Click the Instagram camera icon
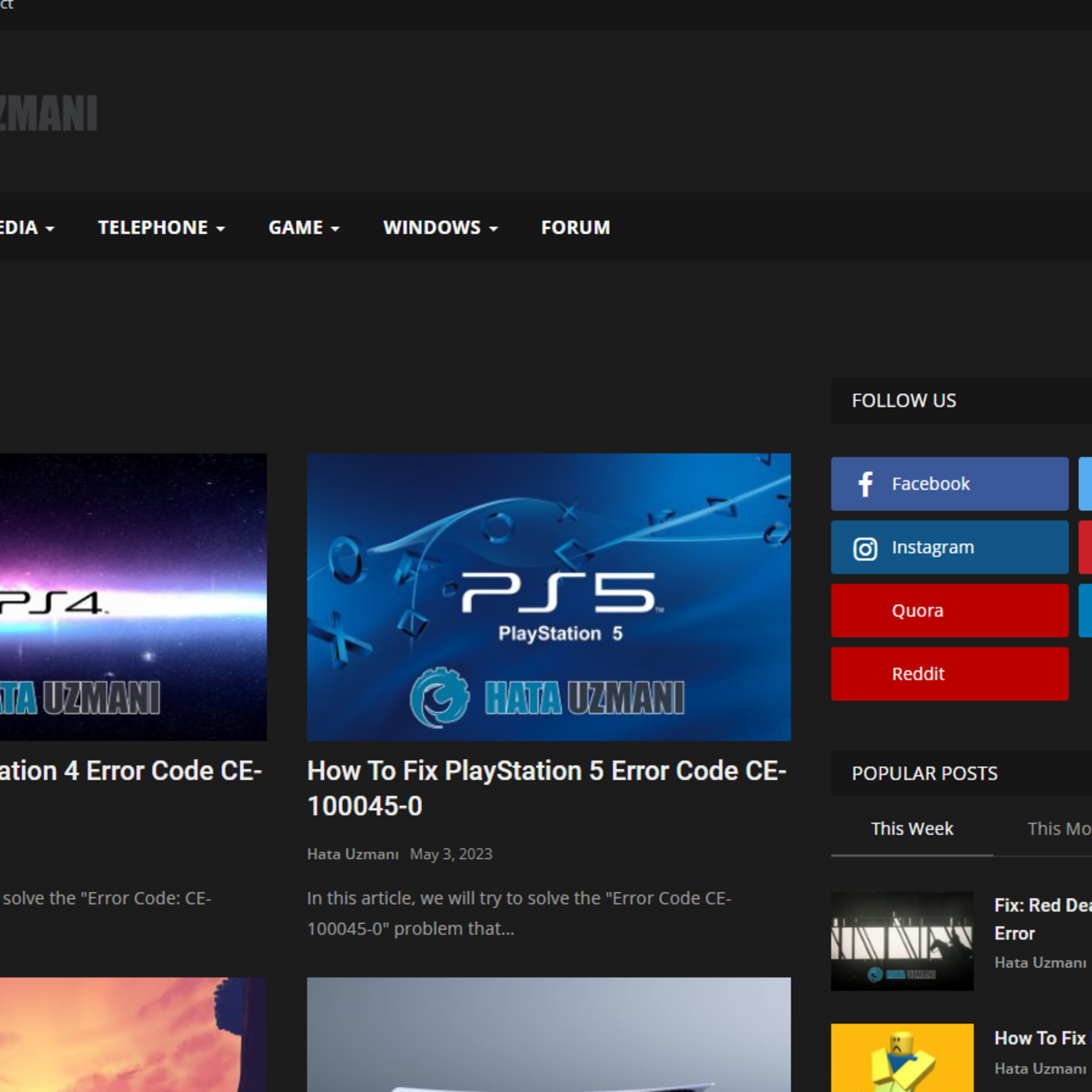 865,549
